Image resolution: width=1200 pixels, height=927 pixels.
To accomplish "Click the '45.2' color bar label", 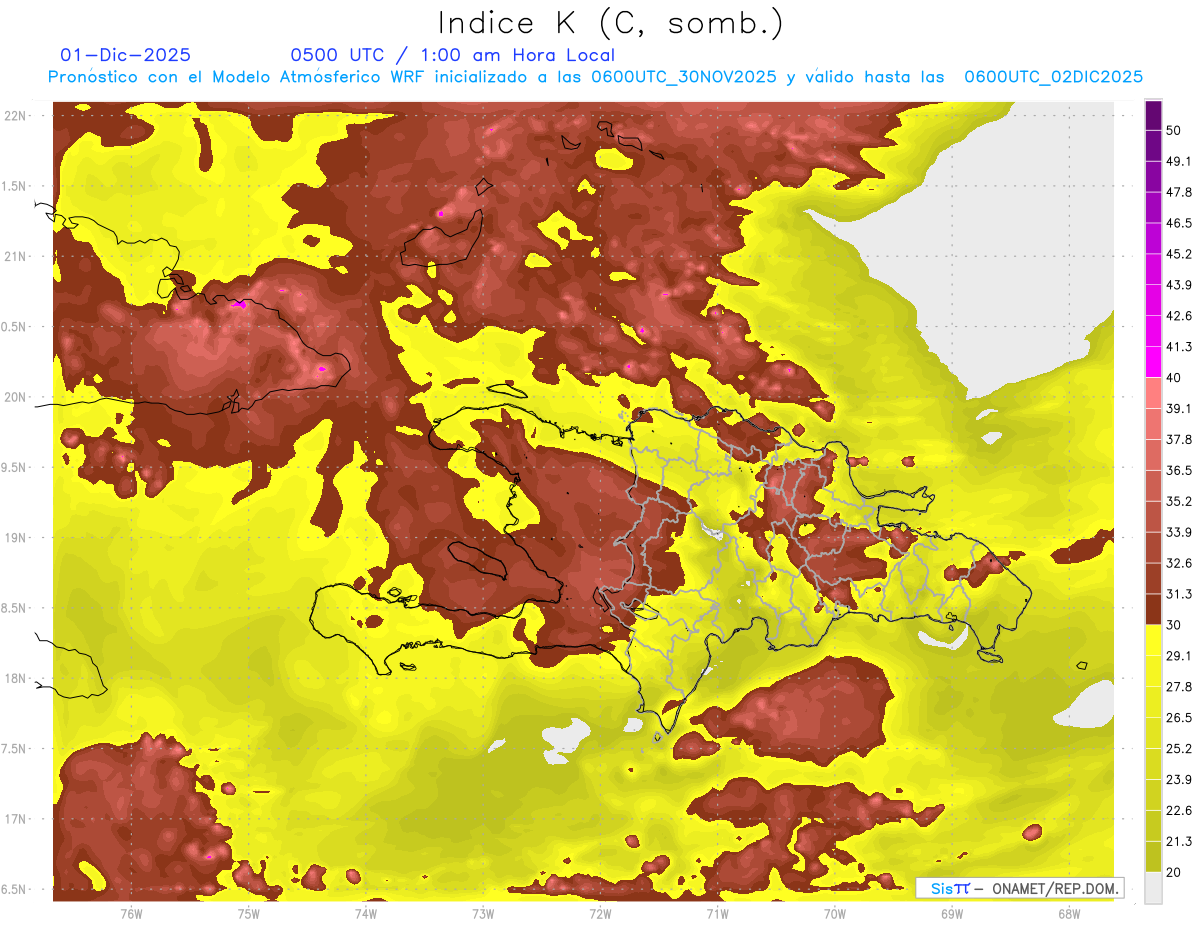I will click(1179, 254).
